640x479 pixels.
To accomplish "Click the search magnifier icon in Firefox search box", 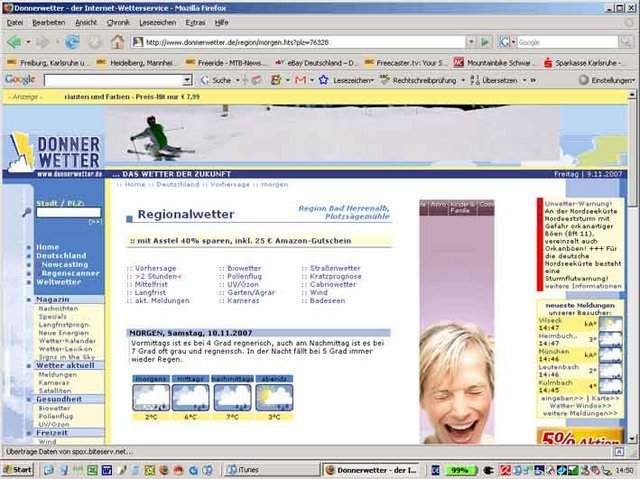I will coord(625,42).
